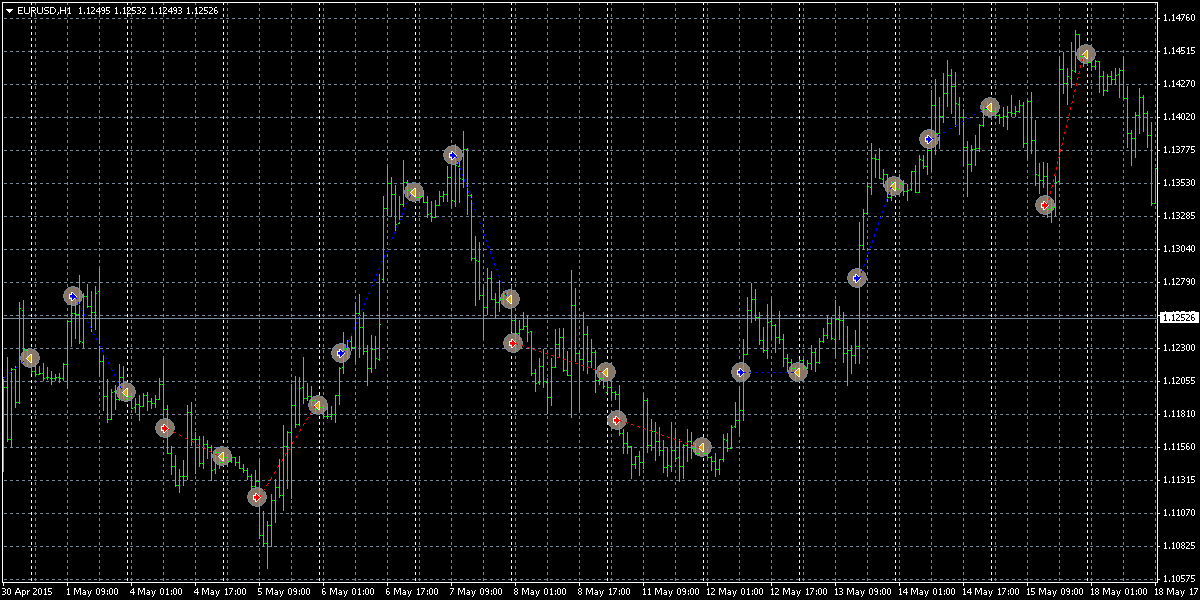Select the blue buy marker near 1.13775 after 14 May 01:00
The width and height of the screenshot is (1200, 600).
pyautogui.click(x=930, y=140)
